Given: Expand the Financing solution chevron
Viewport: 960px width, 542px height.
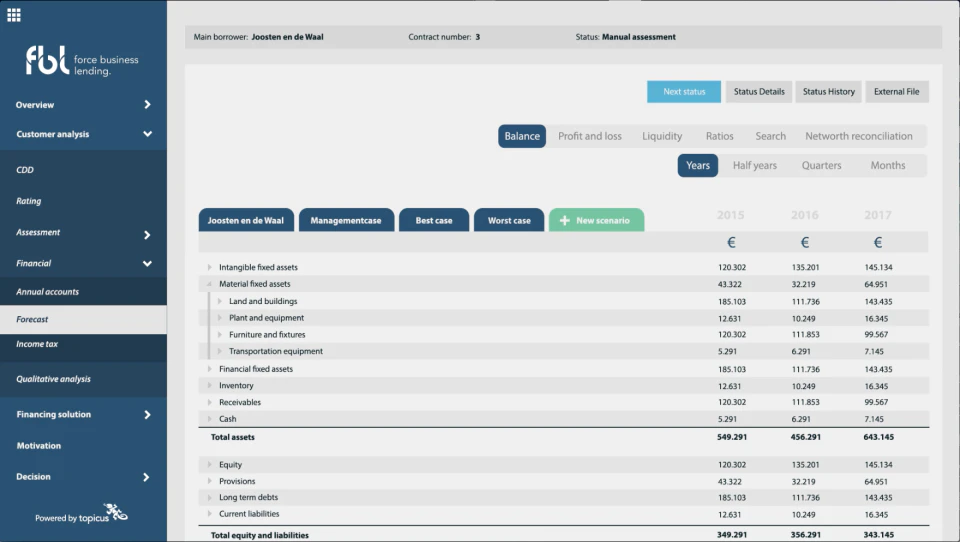Looking at the screenshot, I should [147, 415].
